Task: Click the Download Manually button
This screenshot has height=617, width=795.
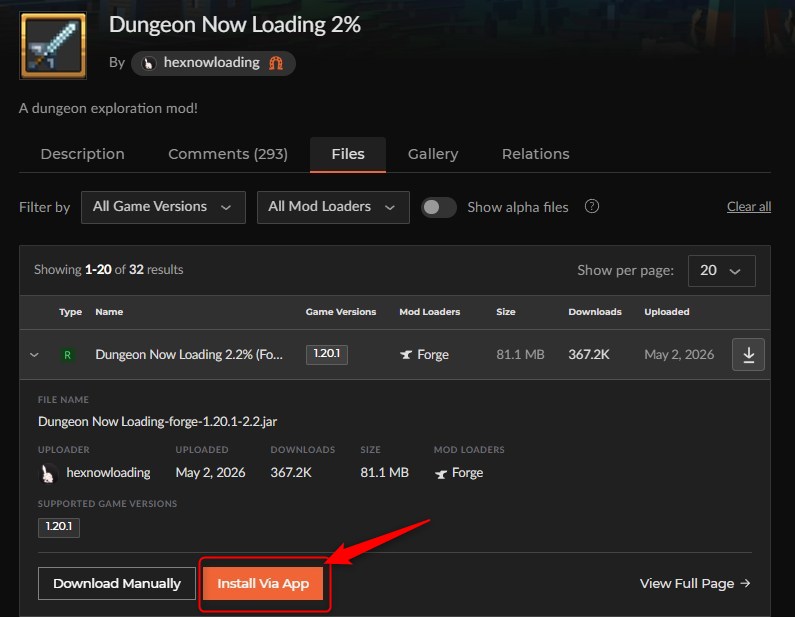Action: (x=117, y=584)
